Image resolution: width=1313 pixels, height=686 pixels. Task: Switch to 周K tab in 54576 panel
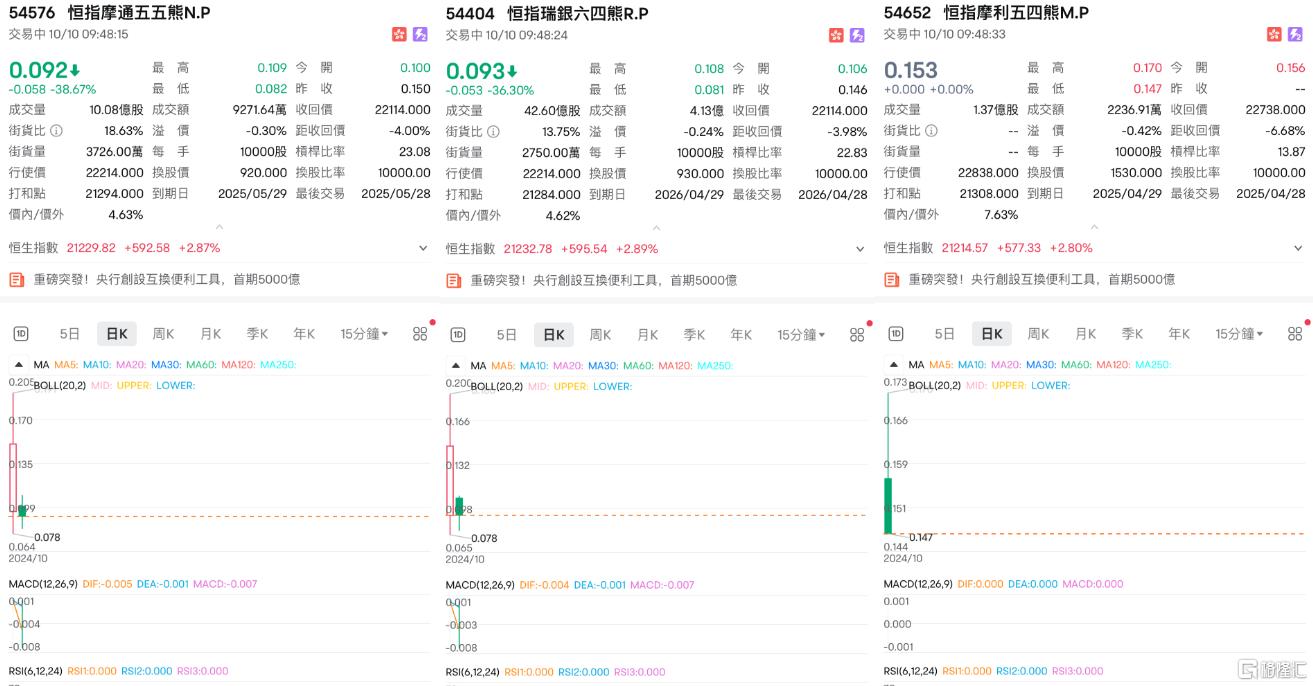[163, 334]
